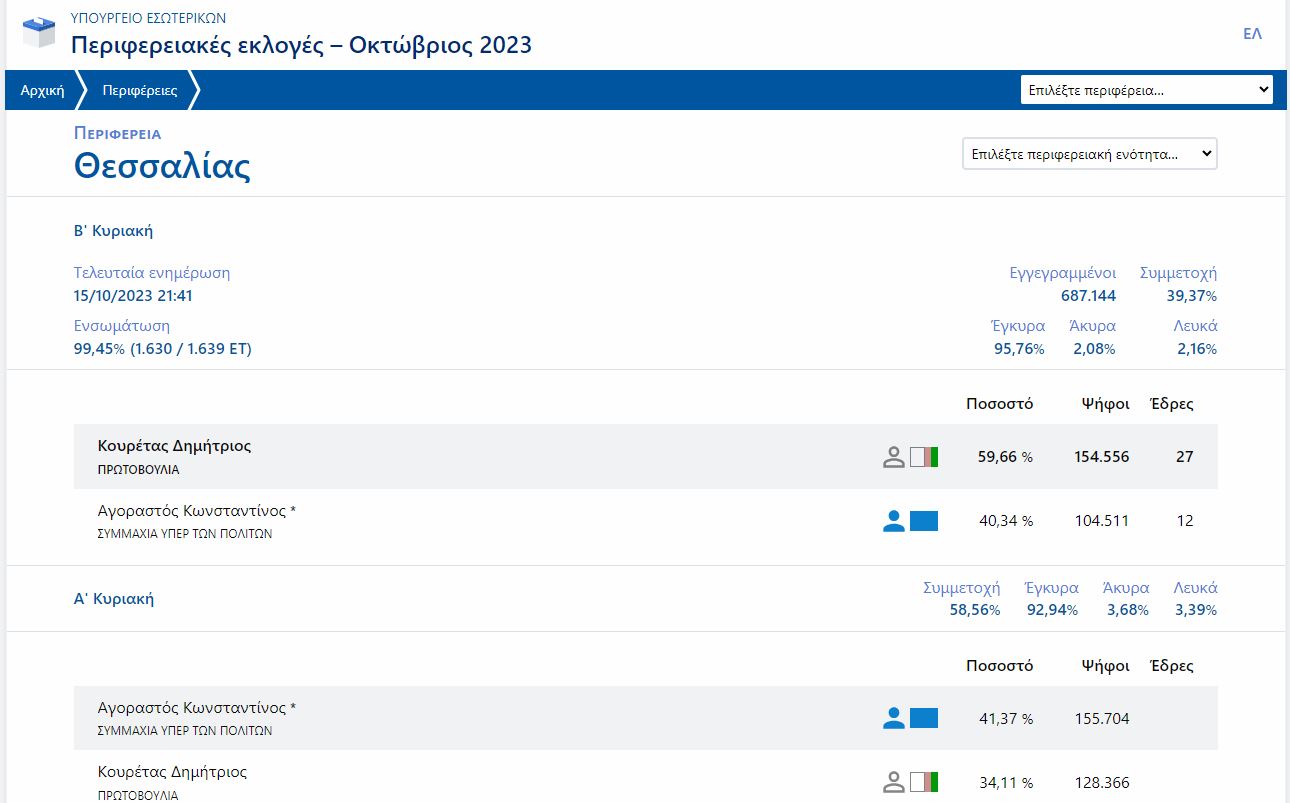Open the Επιλέξτε περιφέρεια dropdown
This screenshot has width=1290, height=803.
[x=1147, y=90]
